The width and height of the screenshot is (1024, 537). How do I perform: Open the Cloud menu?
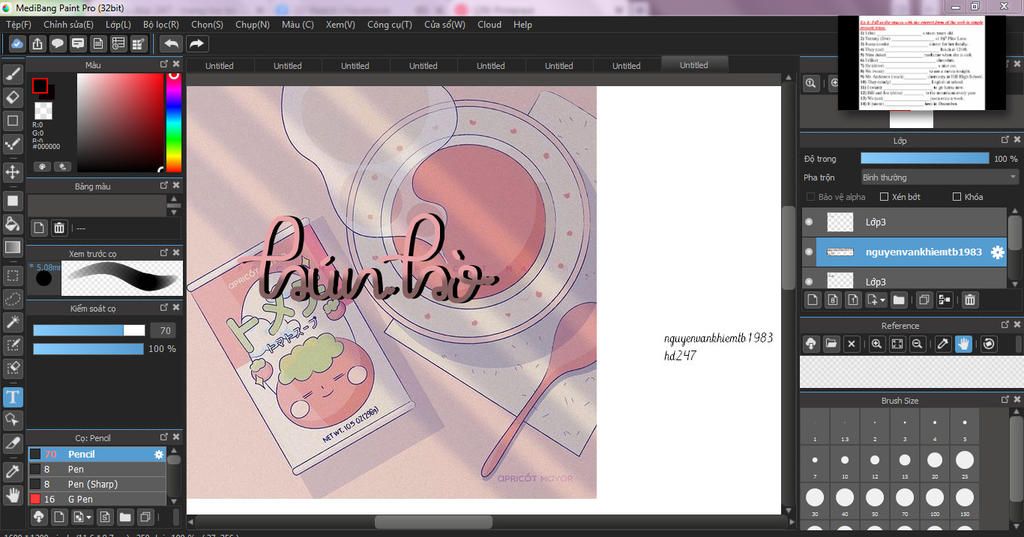489,24
